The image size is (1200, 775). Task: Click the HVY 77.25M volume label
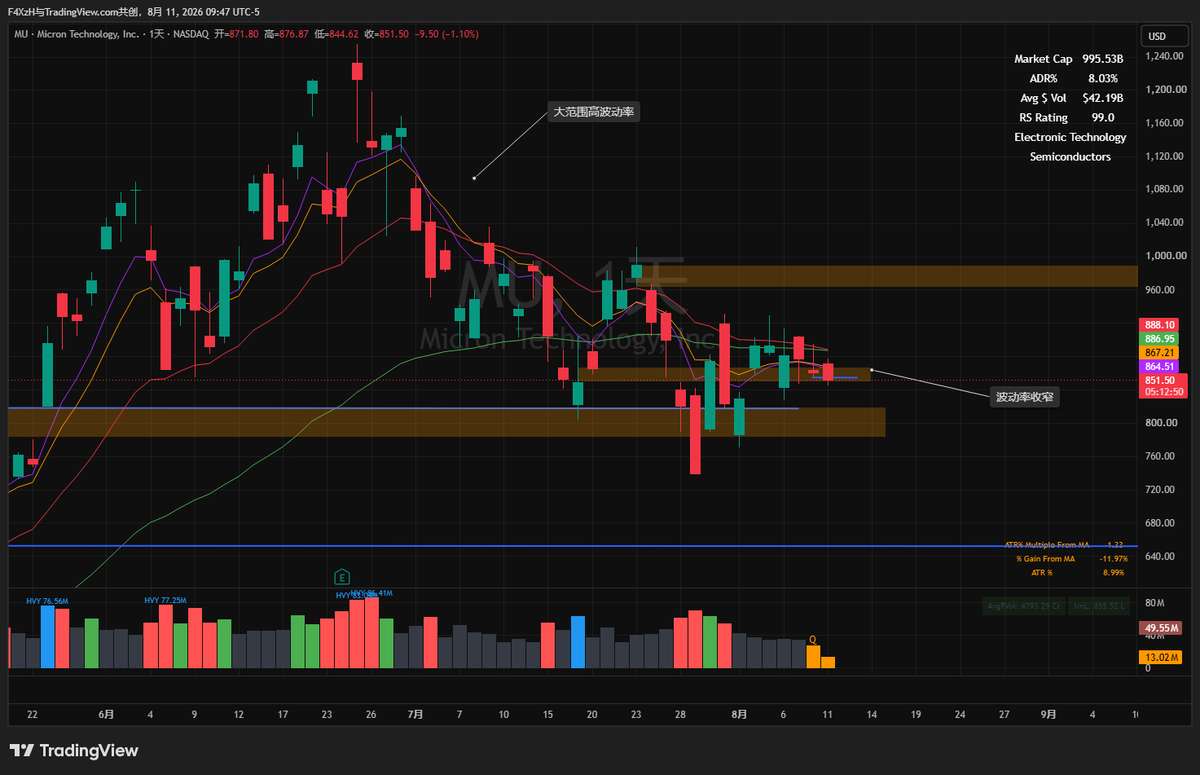166,601
